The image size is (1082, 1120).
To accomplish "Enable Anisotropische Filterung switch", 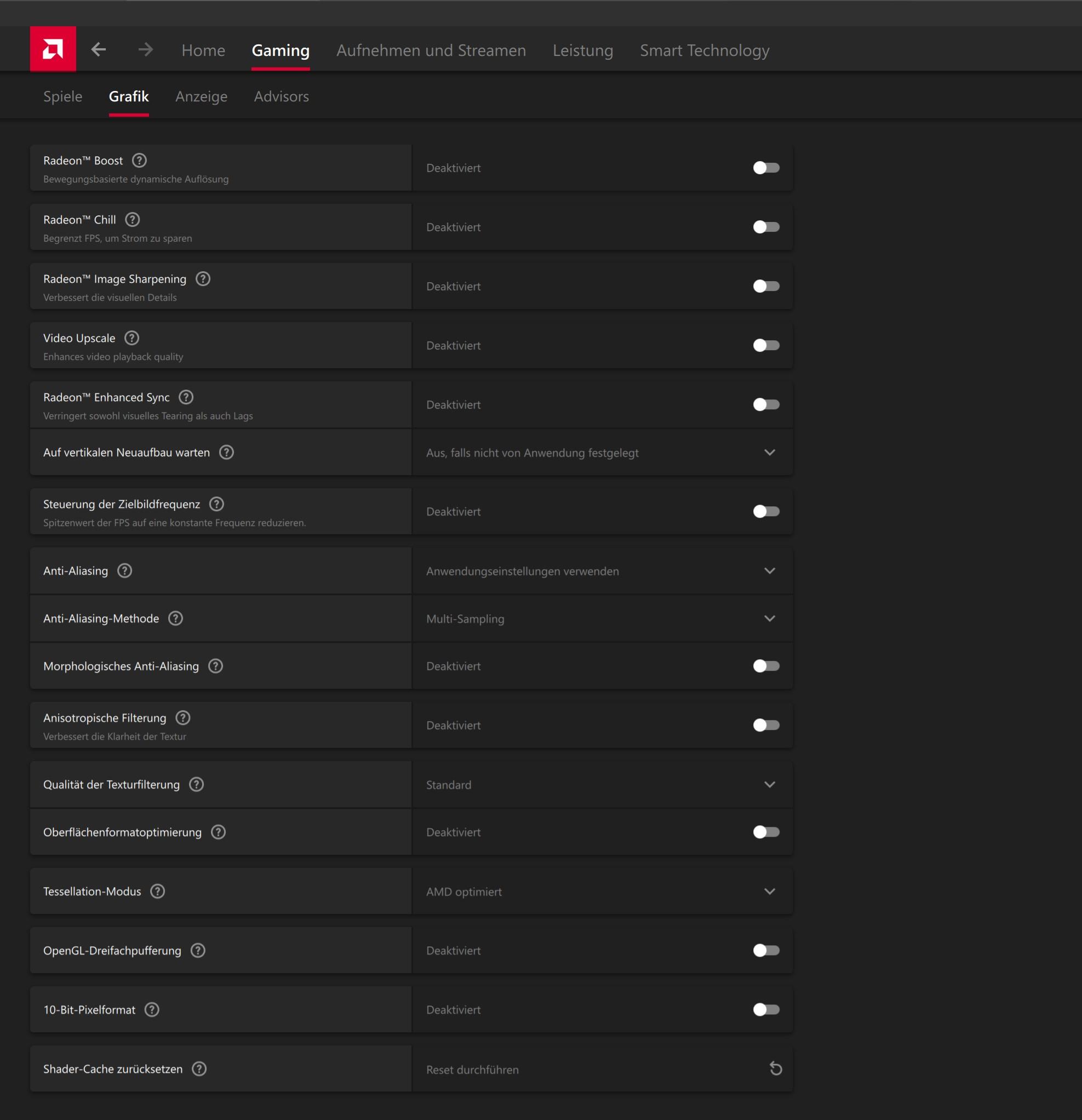I will 766,725.
